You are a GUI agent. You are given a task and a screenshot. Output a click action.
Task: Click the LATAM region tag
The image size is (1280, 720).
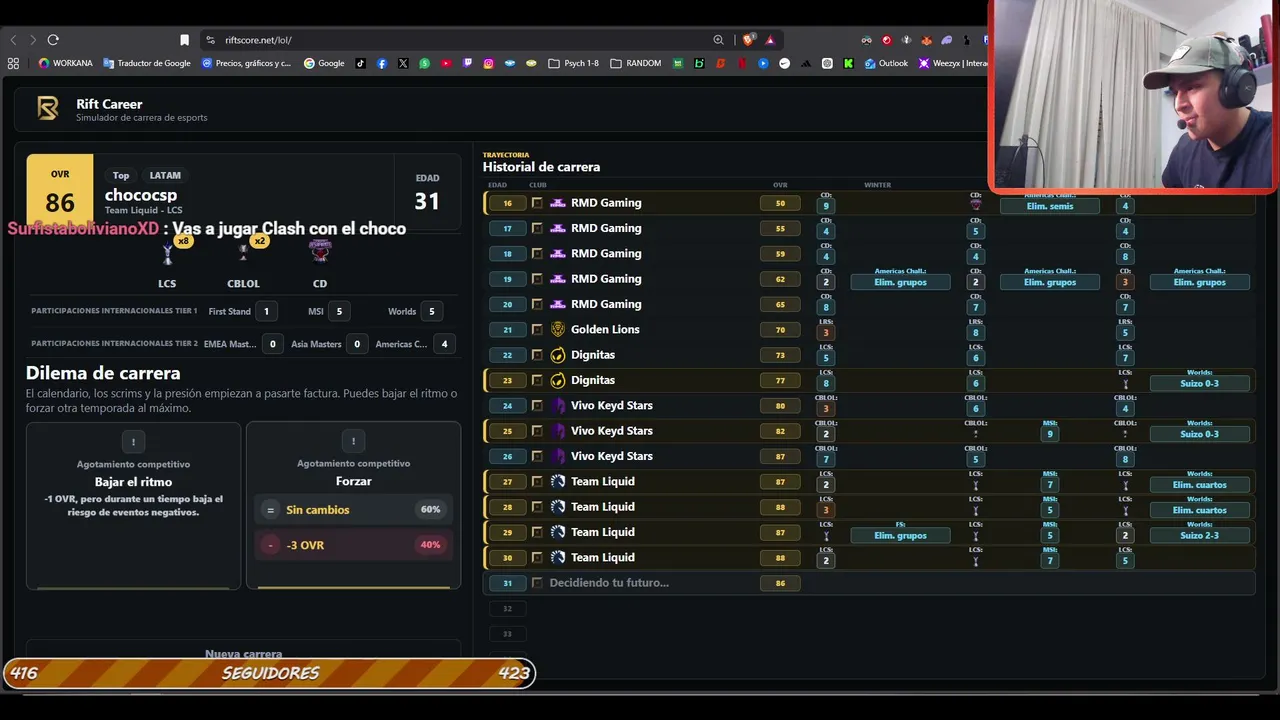click(x=165, y=175)
